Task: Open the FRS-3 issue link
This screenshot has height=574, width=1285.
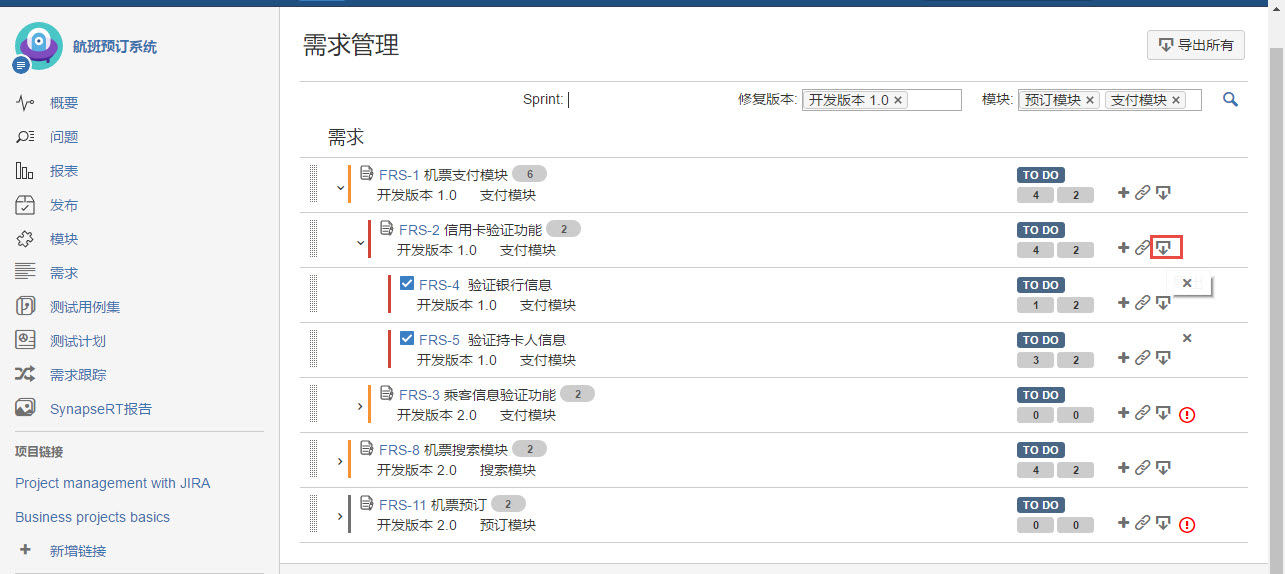Action: (419, 395)
